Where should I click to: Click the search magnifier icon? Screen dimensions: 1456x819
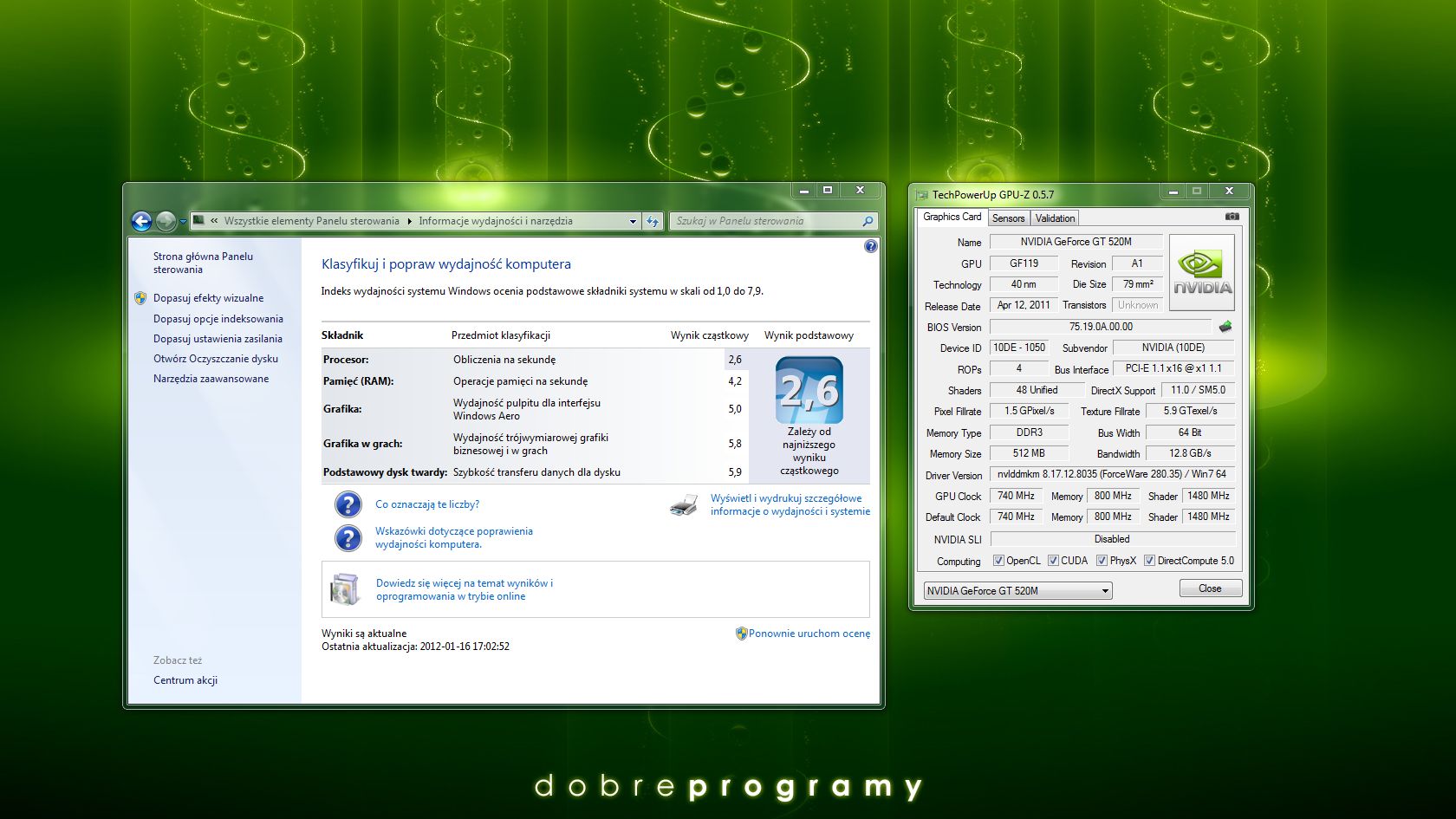pyautogui.click(x=868, y=221)
